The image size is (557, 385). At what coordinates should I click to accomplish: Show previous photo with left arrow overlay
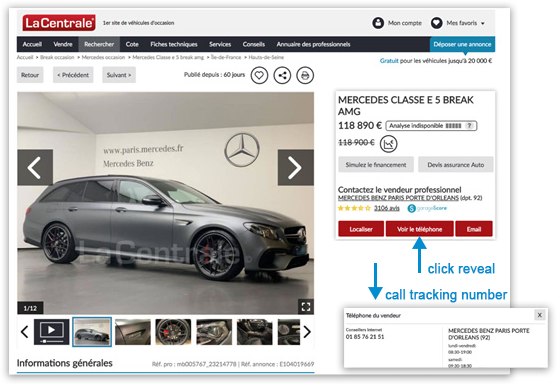tap(35, 167)
